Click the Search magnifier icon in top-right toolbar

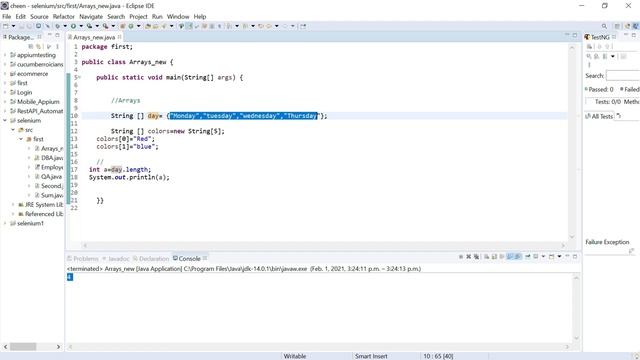604,26
